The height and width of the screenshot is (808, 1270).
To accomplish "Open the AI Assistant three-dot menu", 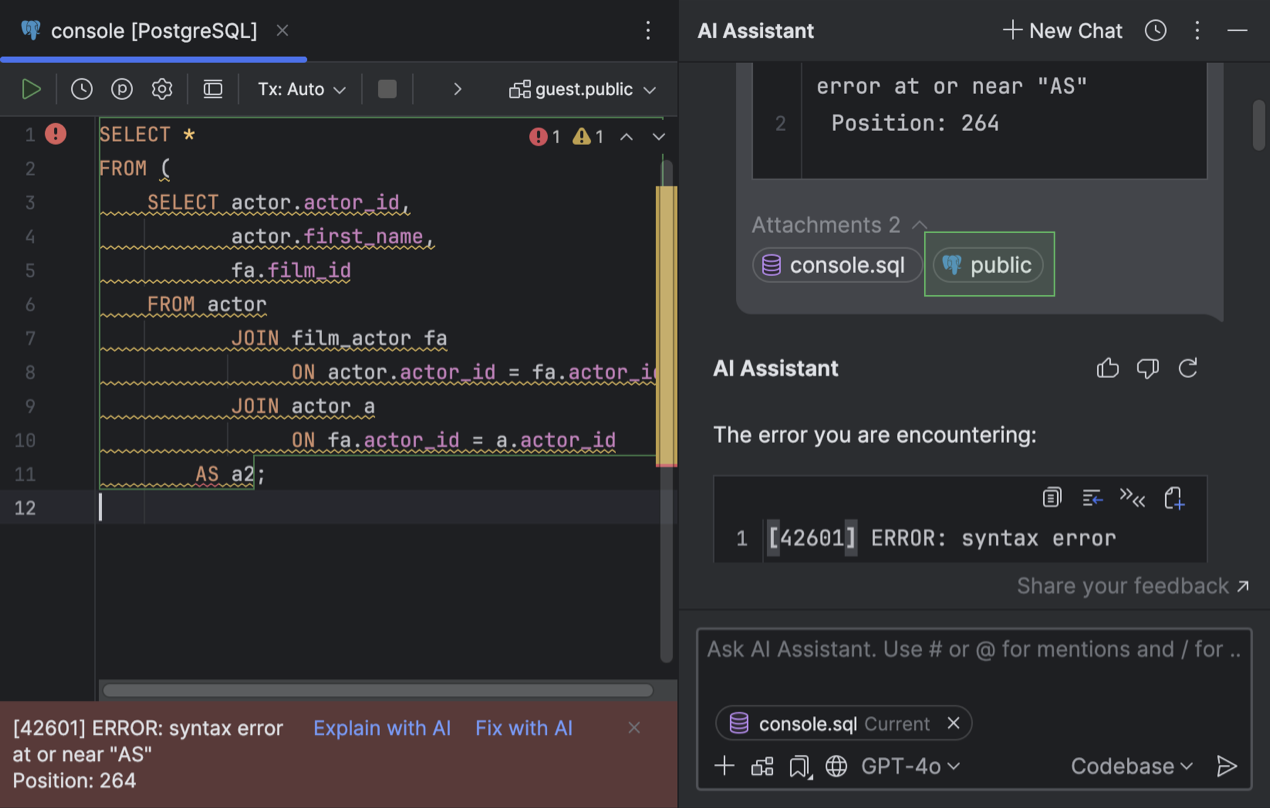I will (x=1196, y=31).
